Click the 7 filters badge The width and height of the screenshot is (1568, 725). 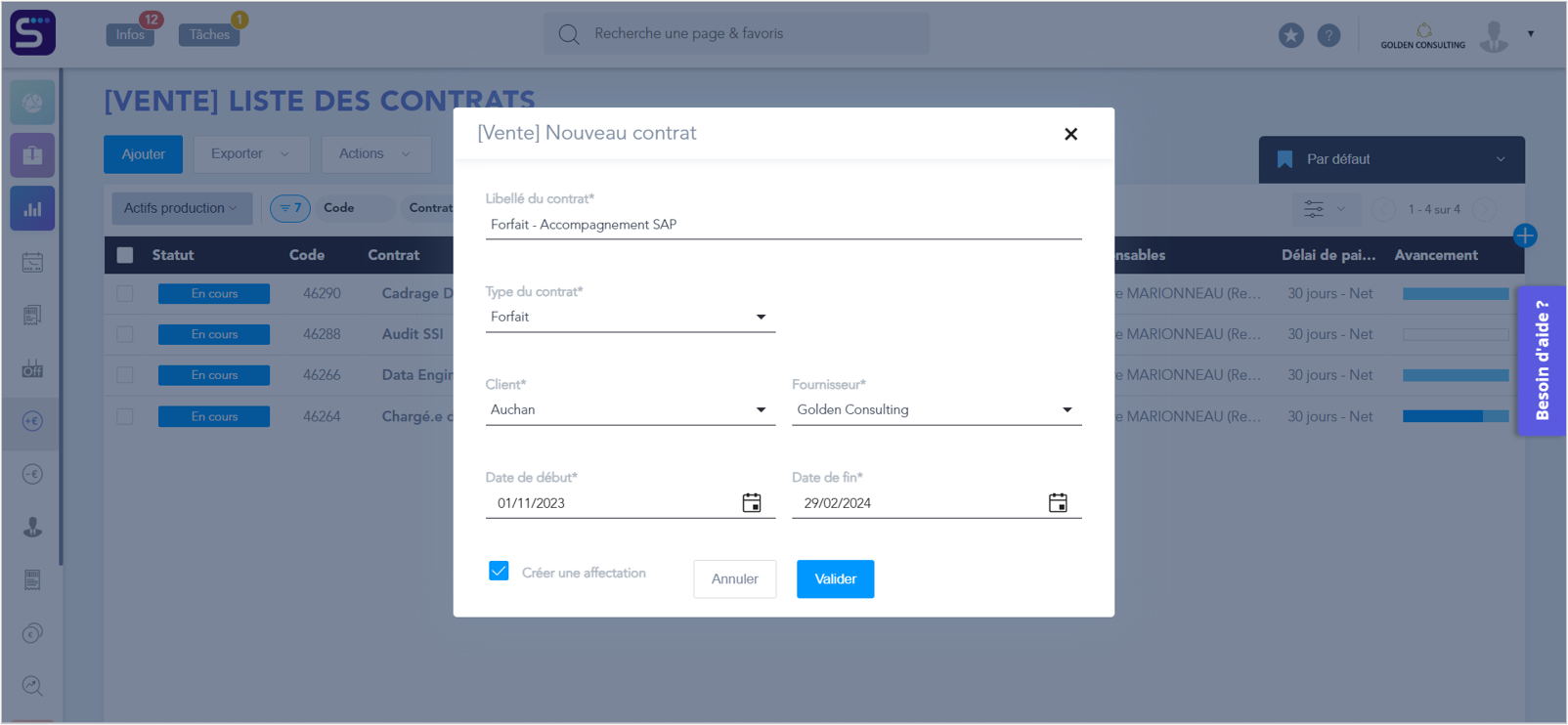point(290,208)
